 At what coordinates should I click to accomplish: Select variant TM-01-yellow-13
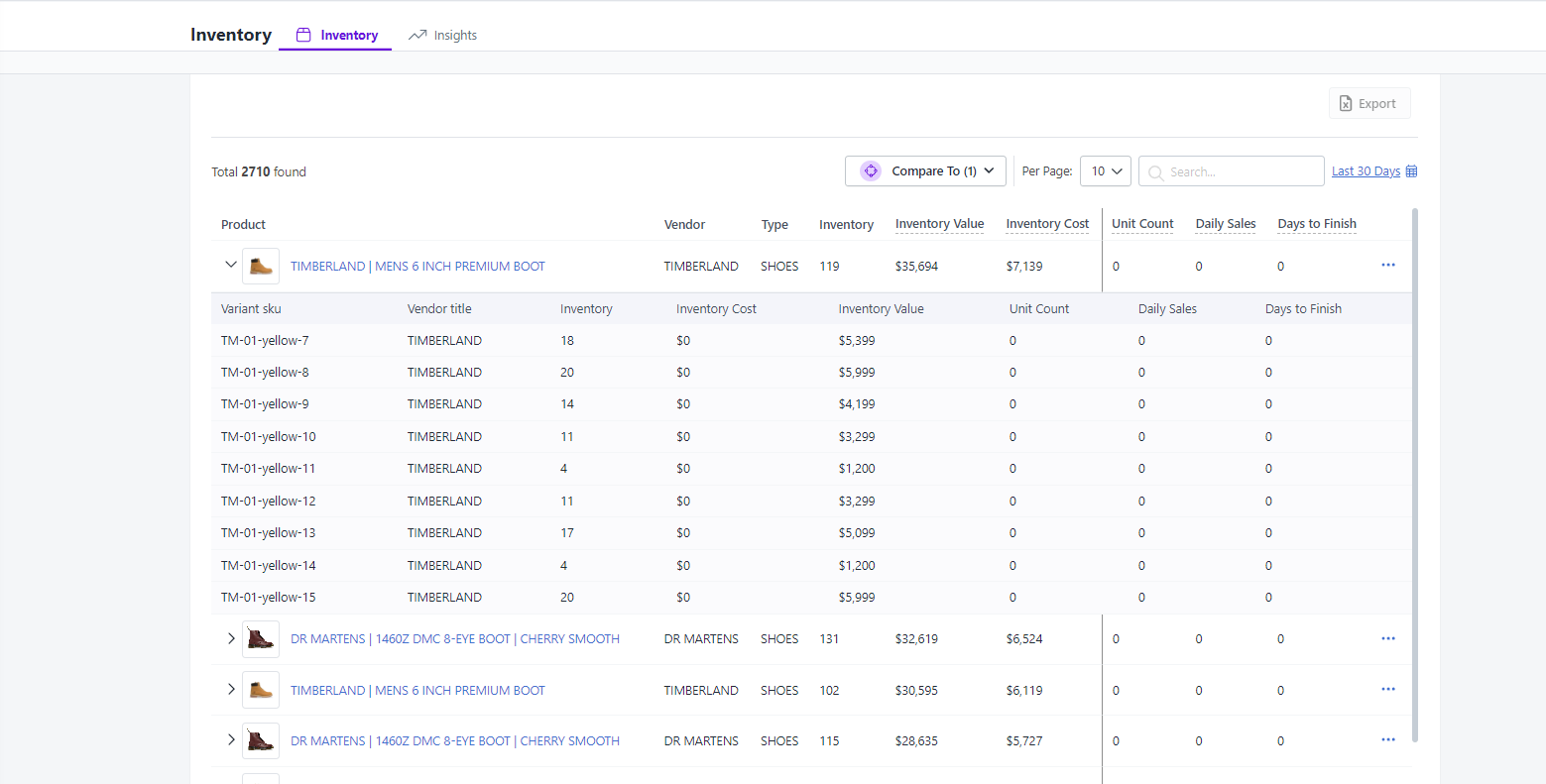pyautogui.click(x=269, y=532)
